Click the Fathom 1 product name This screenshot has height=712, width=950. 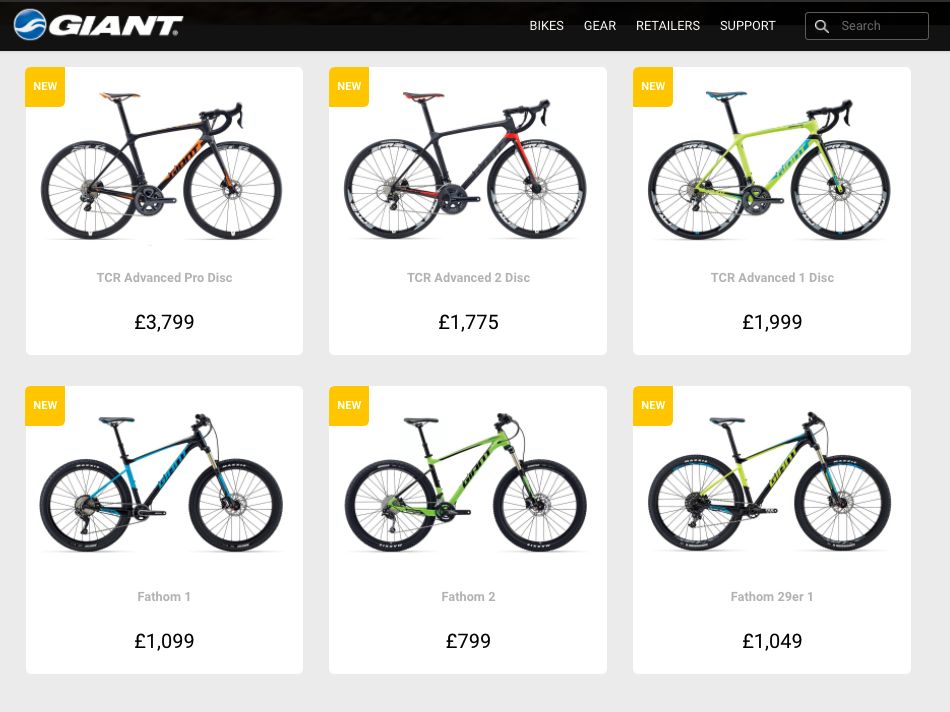[164, 597]
